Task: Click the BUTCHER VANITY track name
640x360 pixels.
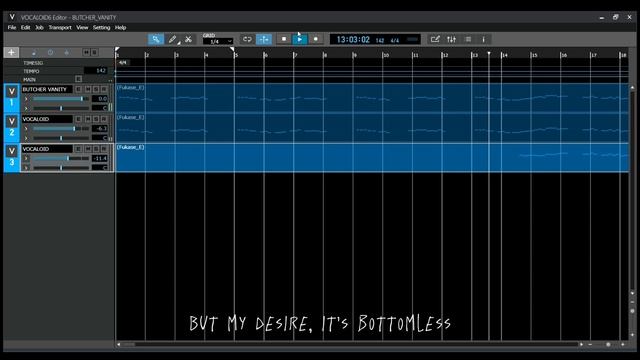Action: 47,89
